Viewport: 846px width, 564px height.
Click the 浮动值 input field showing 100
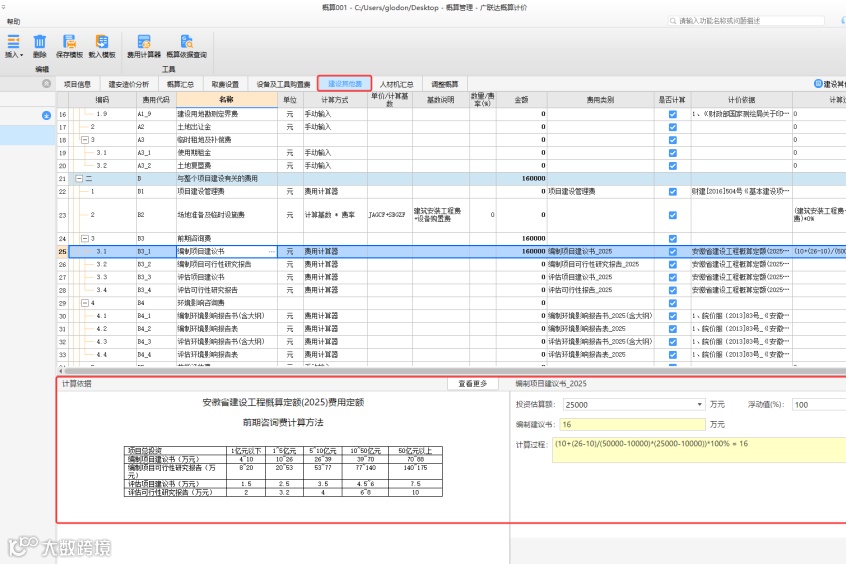pos(819,404)
